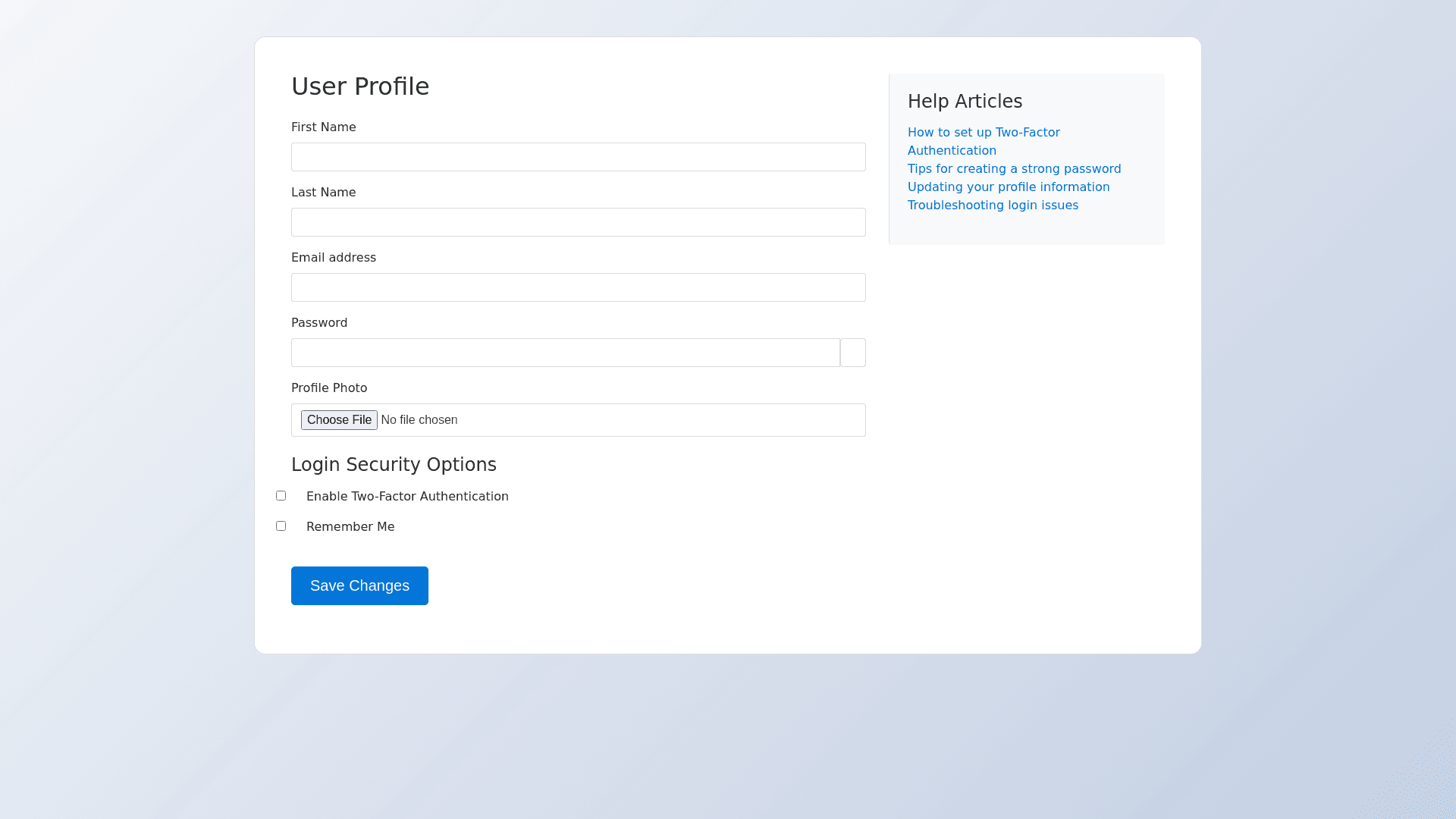
Task: Click the Password label
Action: (x=318, y=323)
